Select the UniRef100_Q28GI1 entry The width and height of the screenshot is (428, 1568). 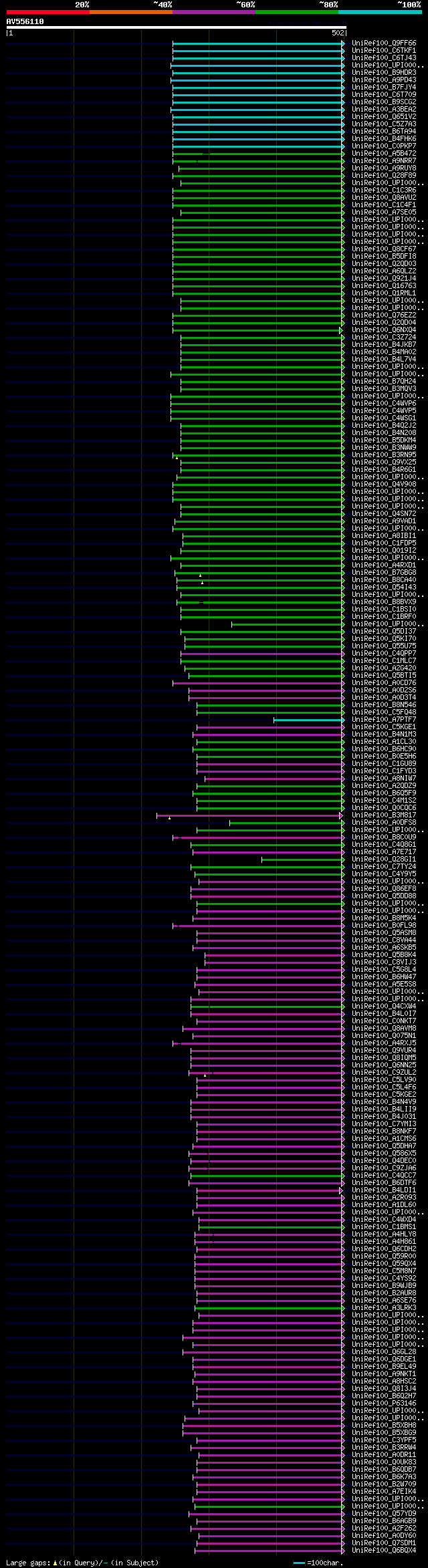pyautogui.click(x=384, y=860)
